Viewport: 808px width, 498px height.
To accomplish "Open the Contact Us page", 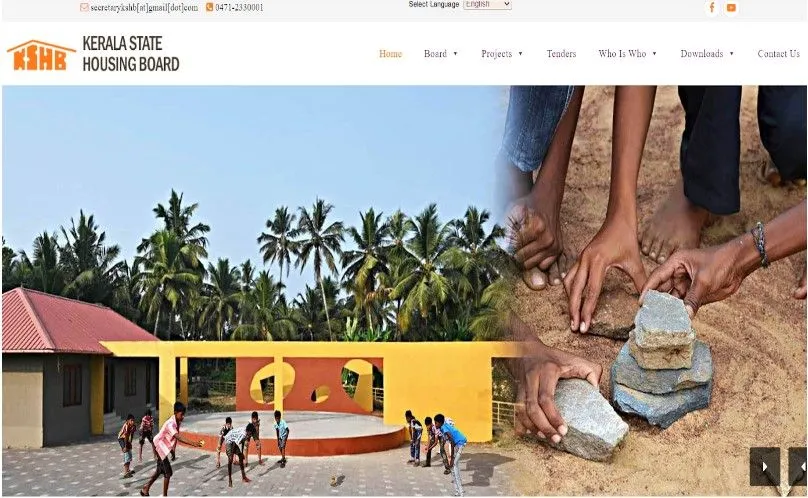I will (778, 54).
